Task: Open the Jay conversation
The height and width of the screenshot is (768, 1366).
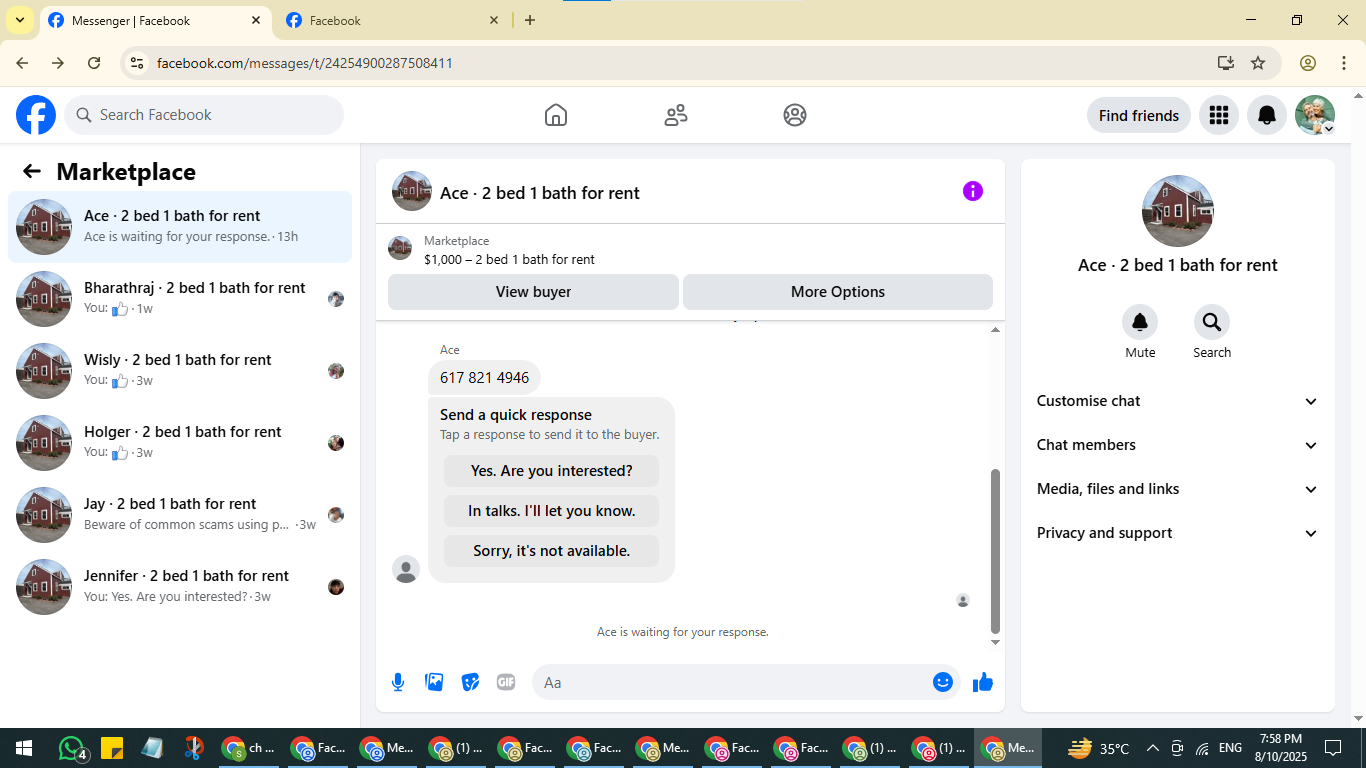Action: point(180,515)
